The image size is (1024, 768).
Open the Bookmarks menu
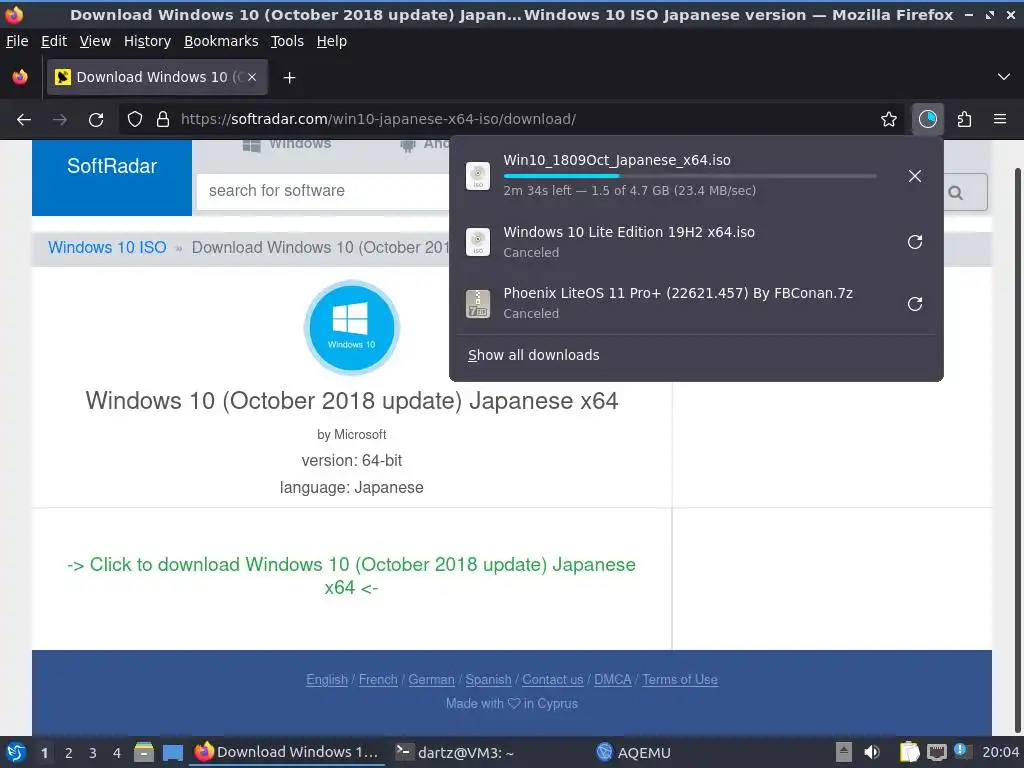coord(221,41)
